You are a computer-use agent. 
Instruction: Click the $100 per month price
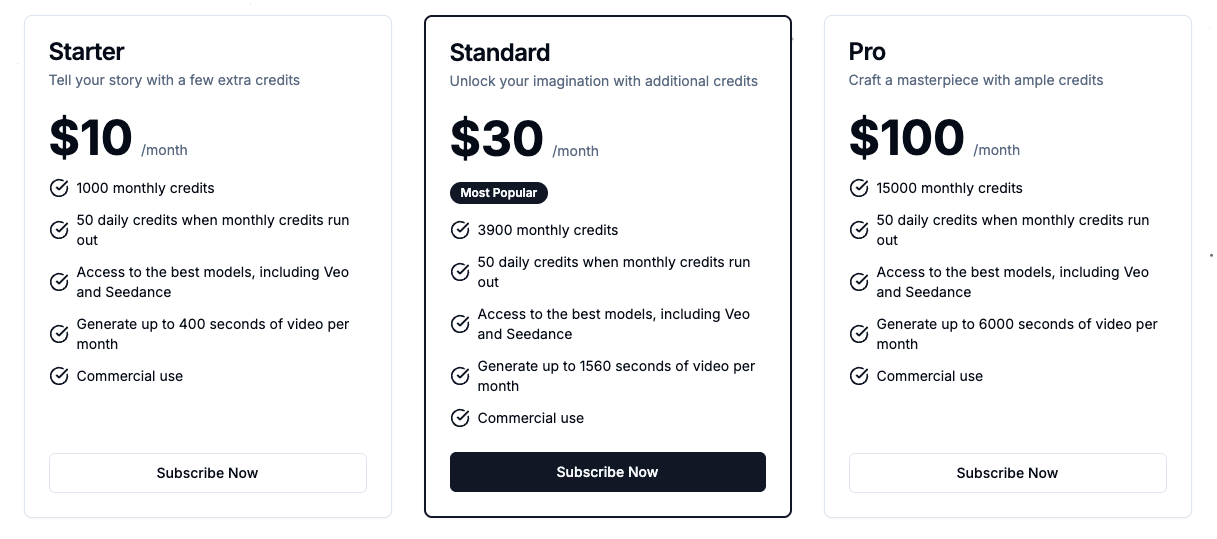(906, 139)
